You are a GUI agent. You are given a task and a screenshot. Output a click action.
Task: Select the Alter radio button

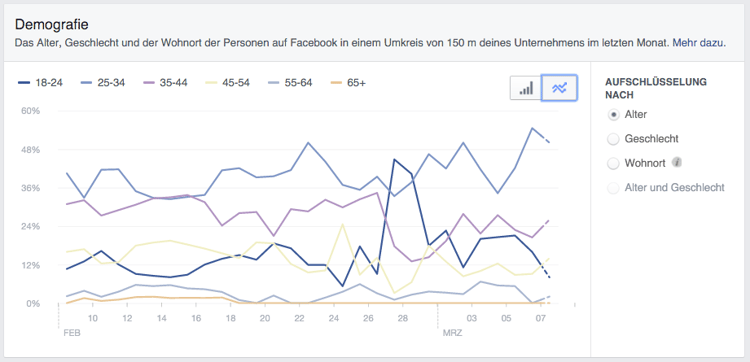pyautogui.click(x=613, y=115)
